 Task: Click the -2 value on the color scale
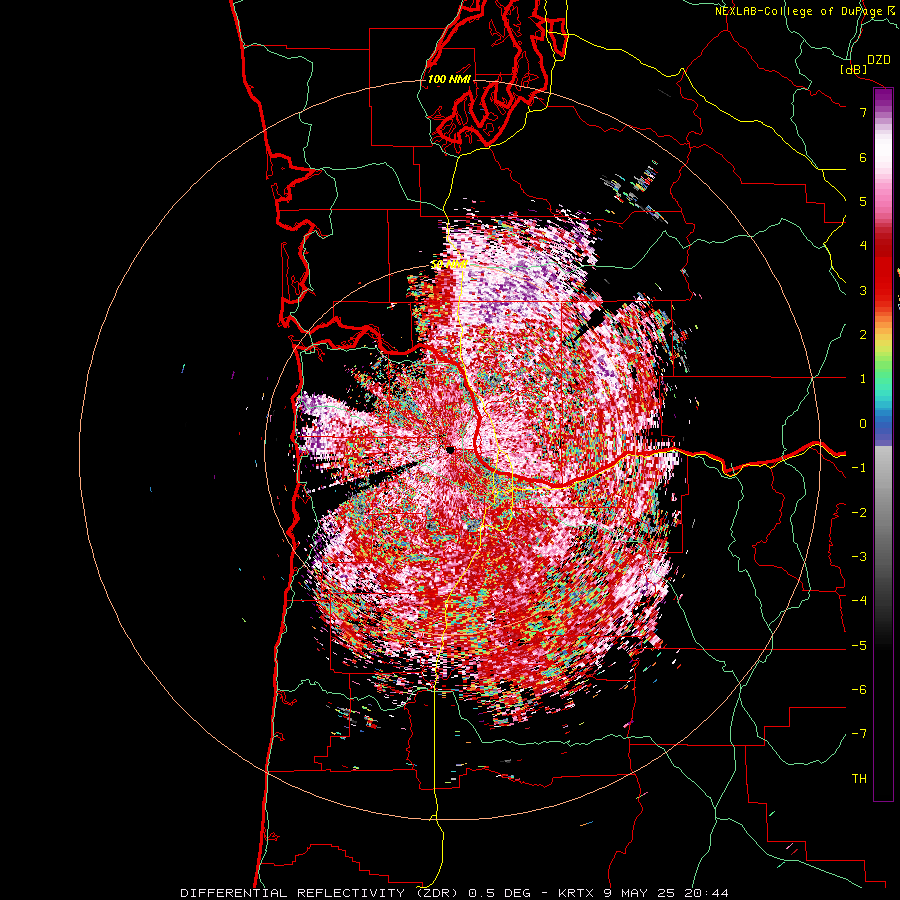click(859, 512)
